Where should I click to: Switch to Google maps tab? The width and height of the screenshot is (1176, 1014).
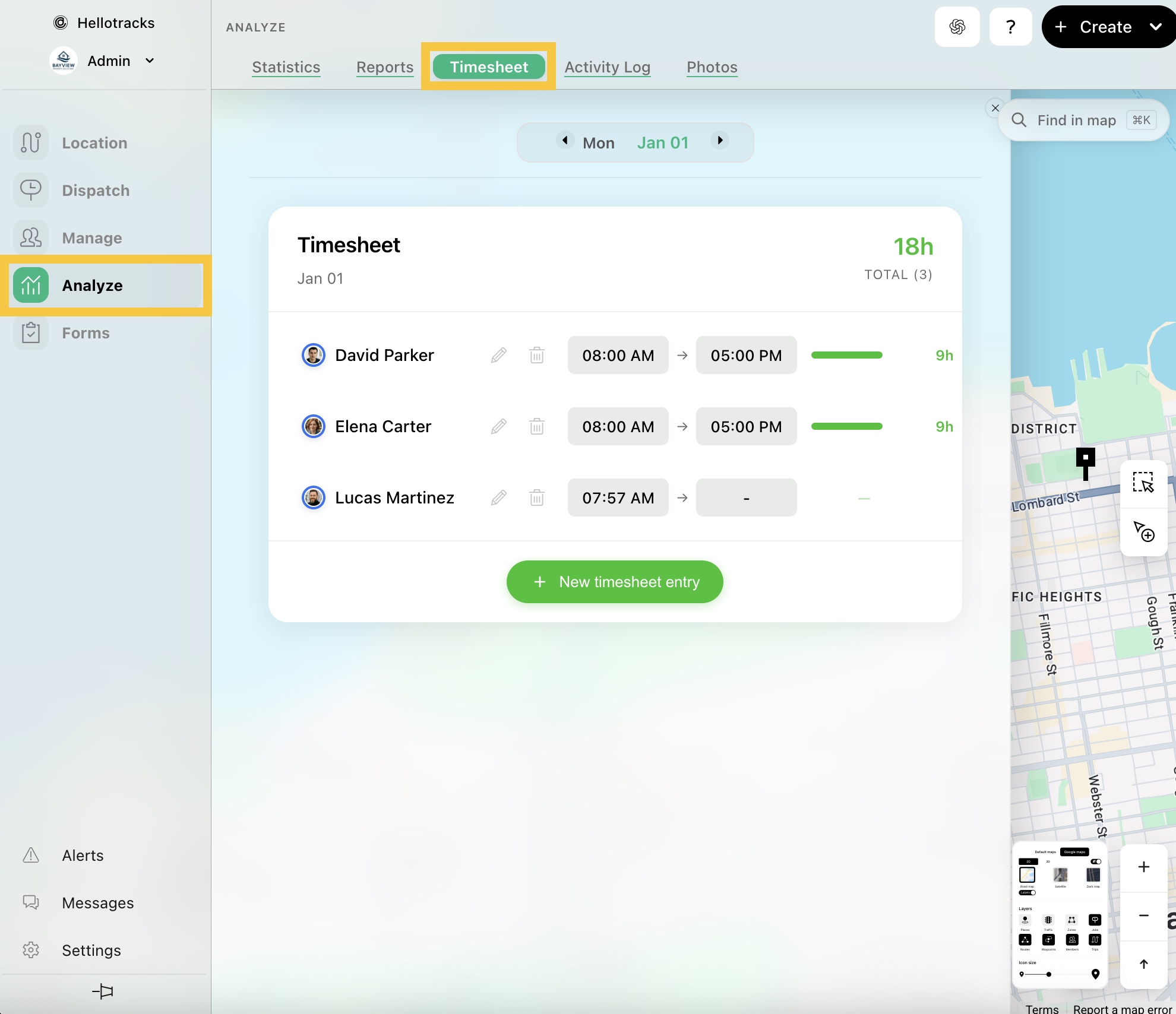pyautogui.click(x=1074, y=852)
